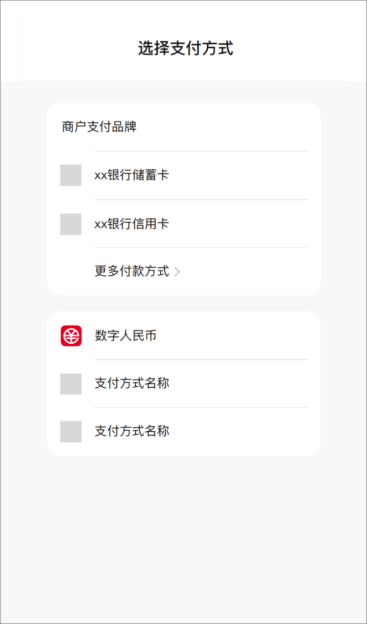The height and width of the screenshot is (624, 367).
Task: Expand the chevron arrow after 更多付款方式
Action: (x=177, y=272)
